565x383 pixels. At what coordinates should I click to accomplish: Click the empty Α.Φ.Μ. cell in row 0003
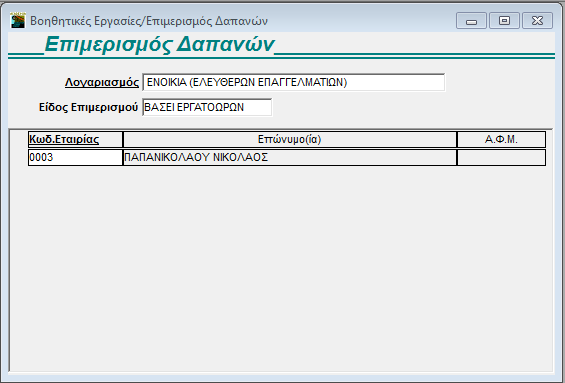(x=501, y=157)
